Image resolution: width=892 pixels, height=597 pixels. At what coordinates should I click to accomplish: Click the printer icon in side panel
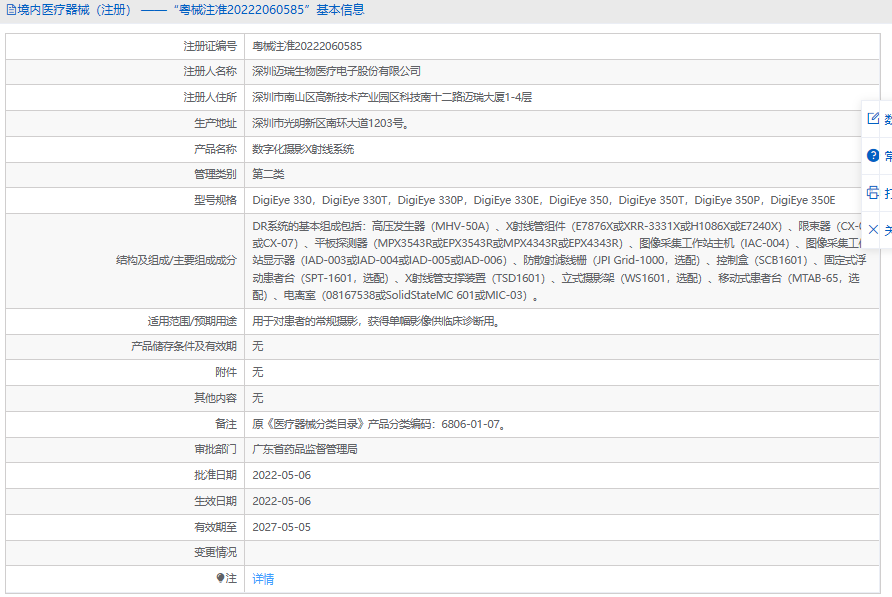873,192
